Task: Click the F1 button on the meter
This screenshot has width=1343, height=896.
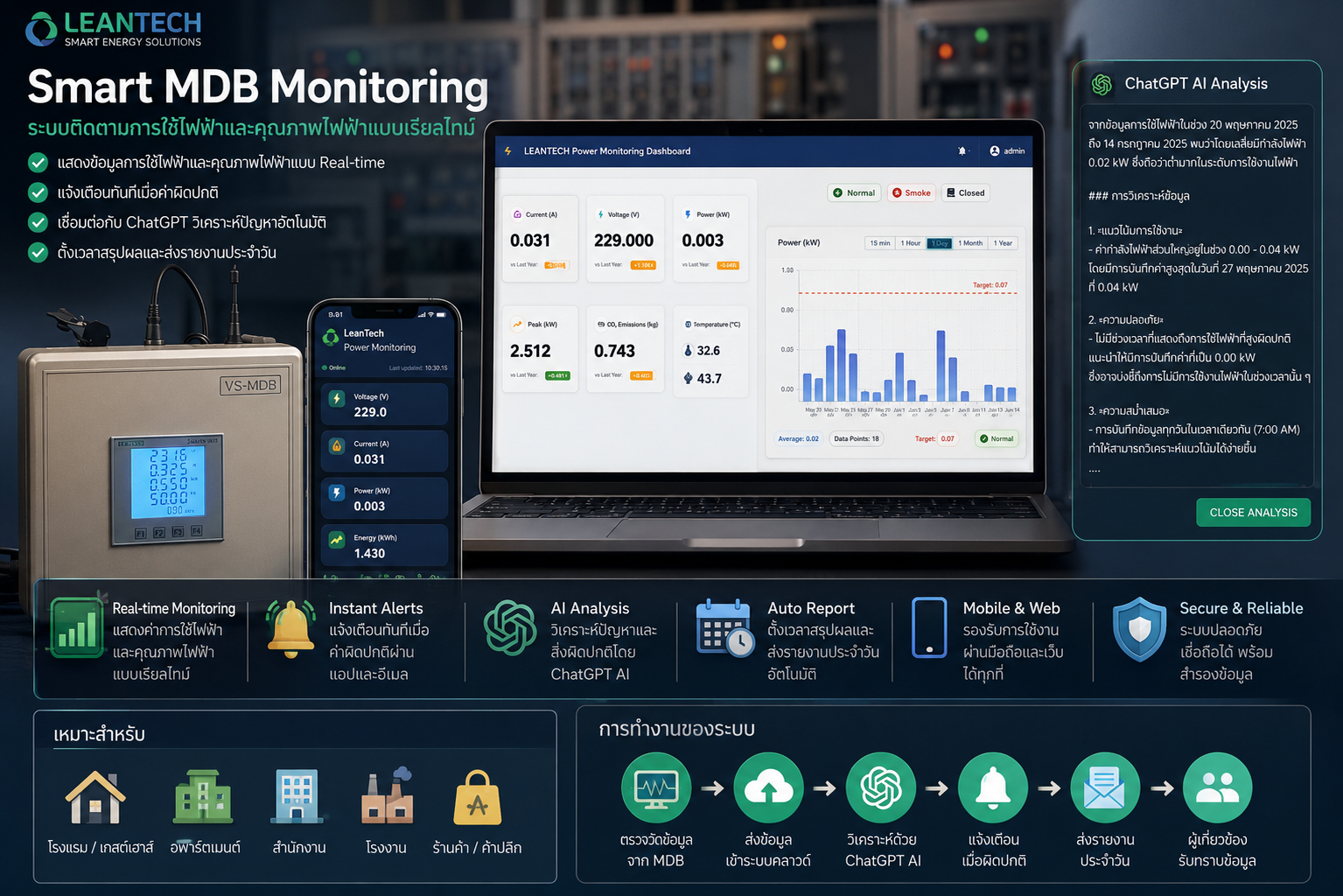Action: point(140,533)
